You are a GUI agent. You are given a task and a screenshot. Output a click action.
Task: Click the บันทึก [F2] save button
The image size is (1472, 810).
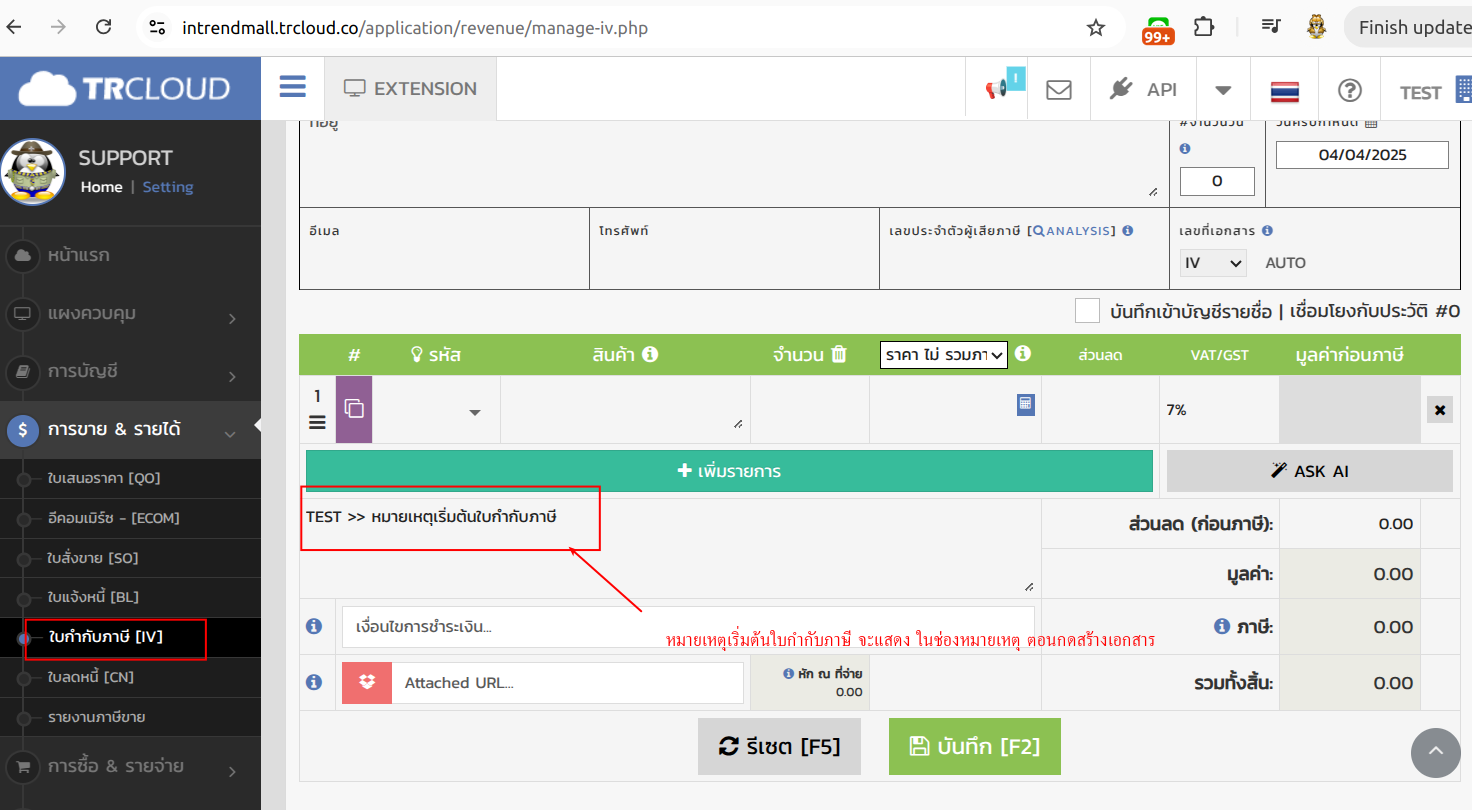click(x=974, y=746)
